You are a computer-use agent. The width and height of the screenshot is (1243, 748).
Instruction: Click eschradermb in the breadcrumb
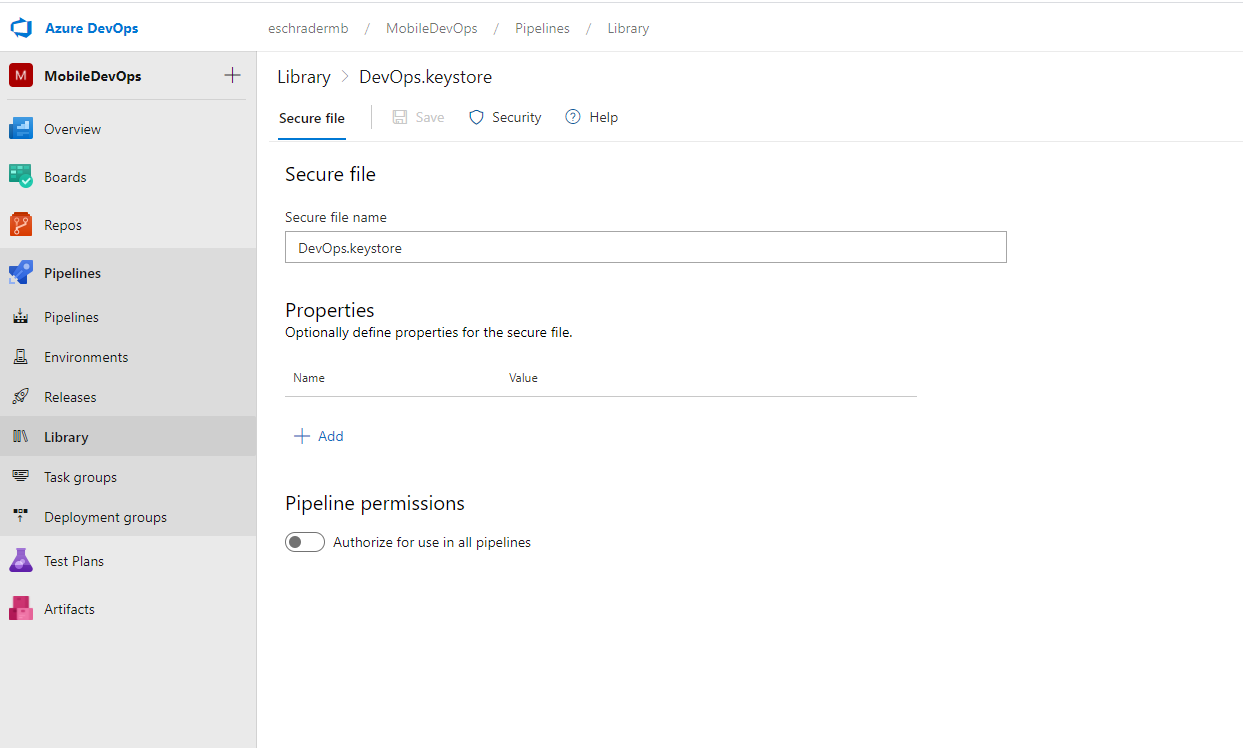(x=308, y=28)
